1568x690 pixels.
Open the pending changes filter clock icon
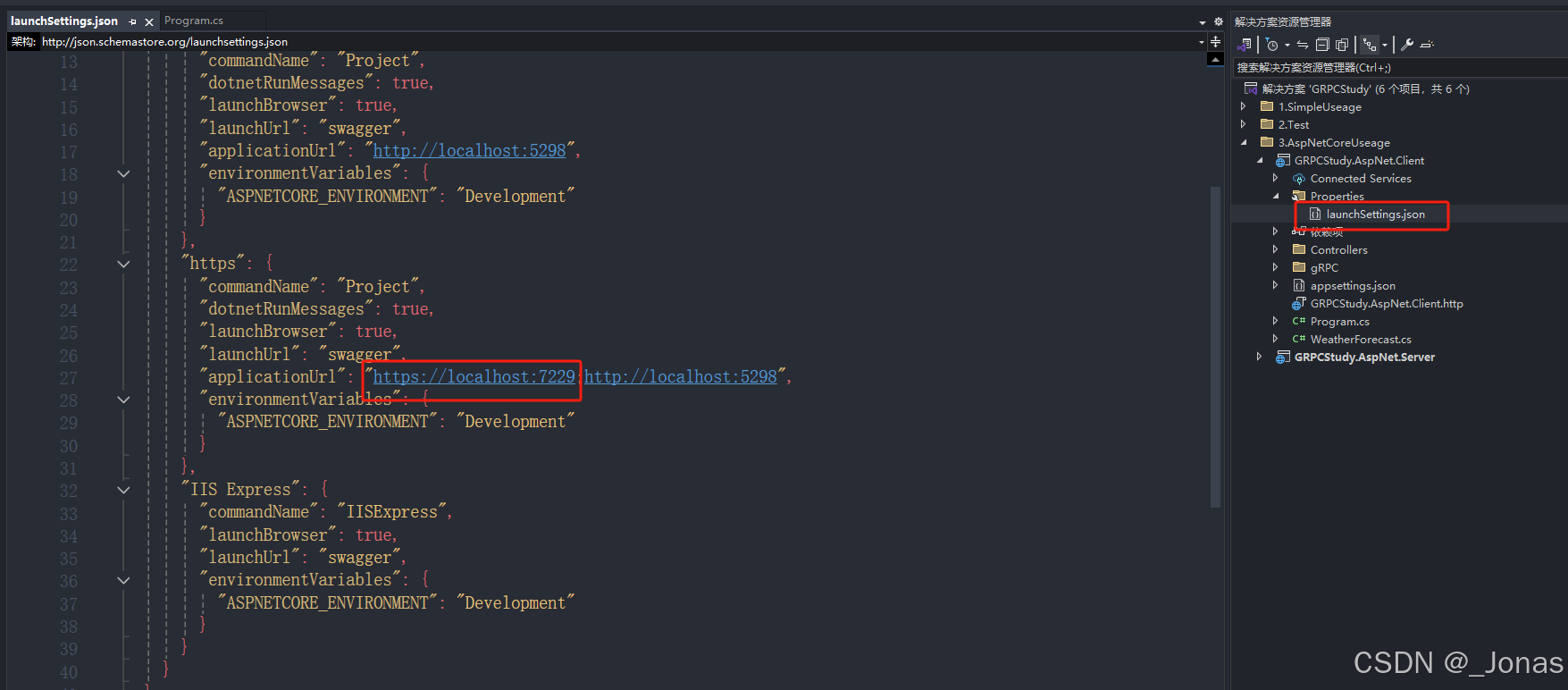click(1272, 45)
